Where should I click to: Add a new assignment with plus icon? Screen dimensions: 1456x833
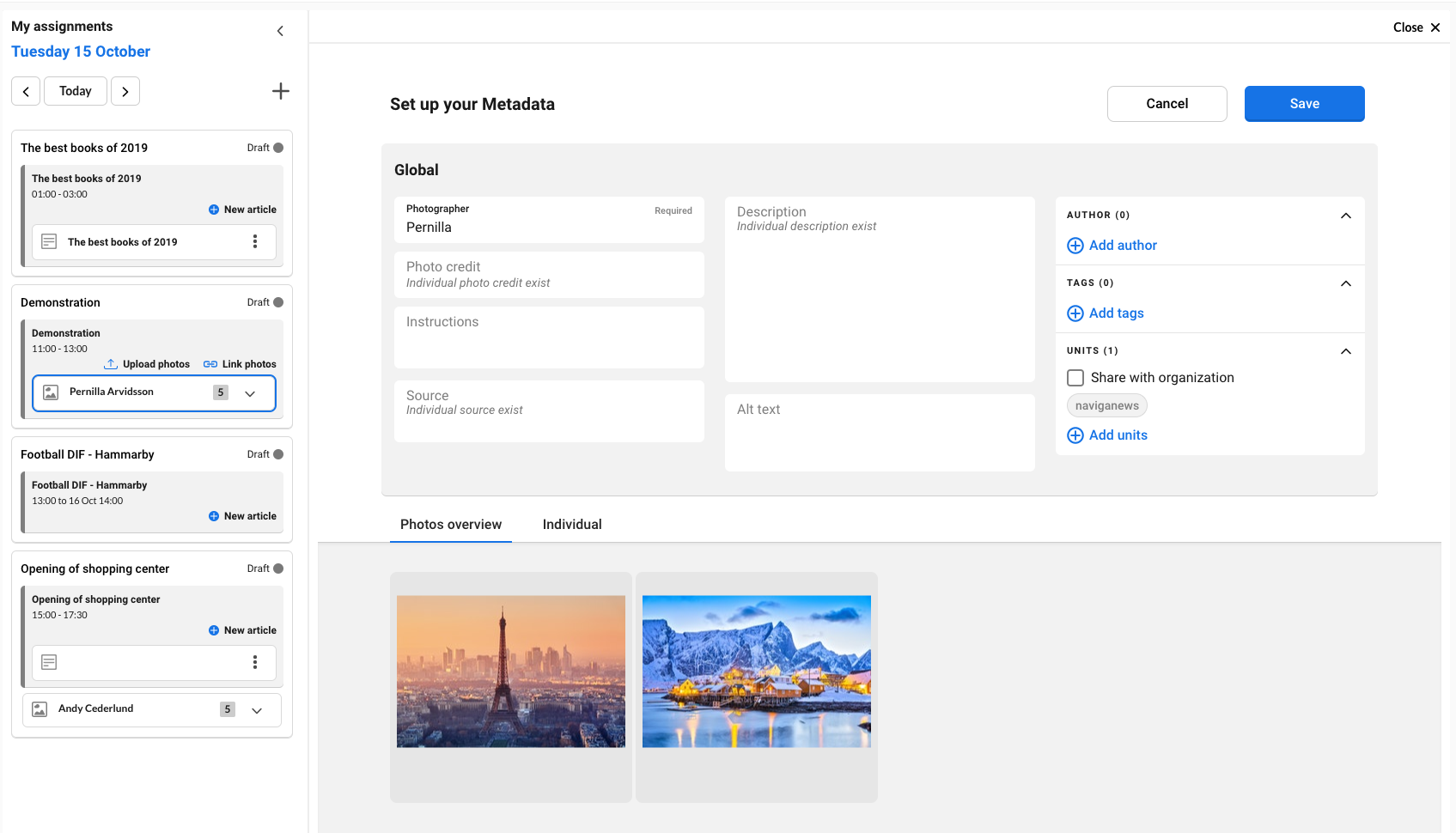pos(281,91)
